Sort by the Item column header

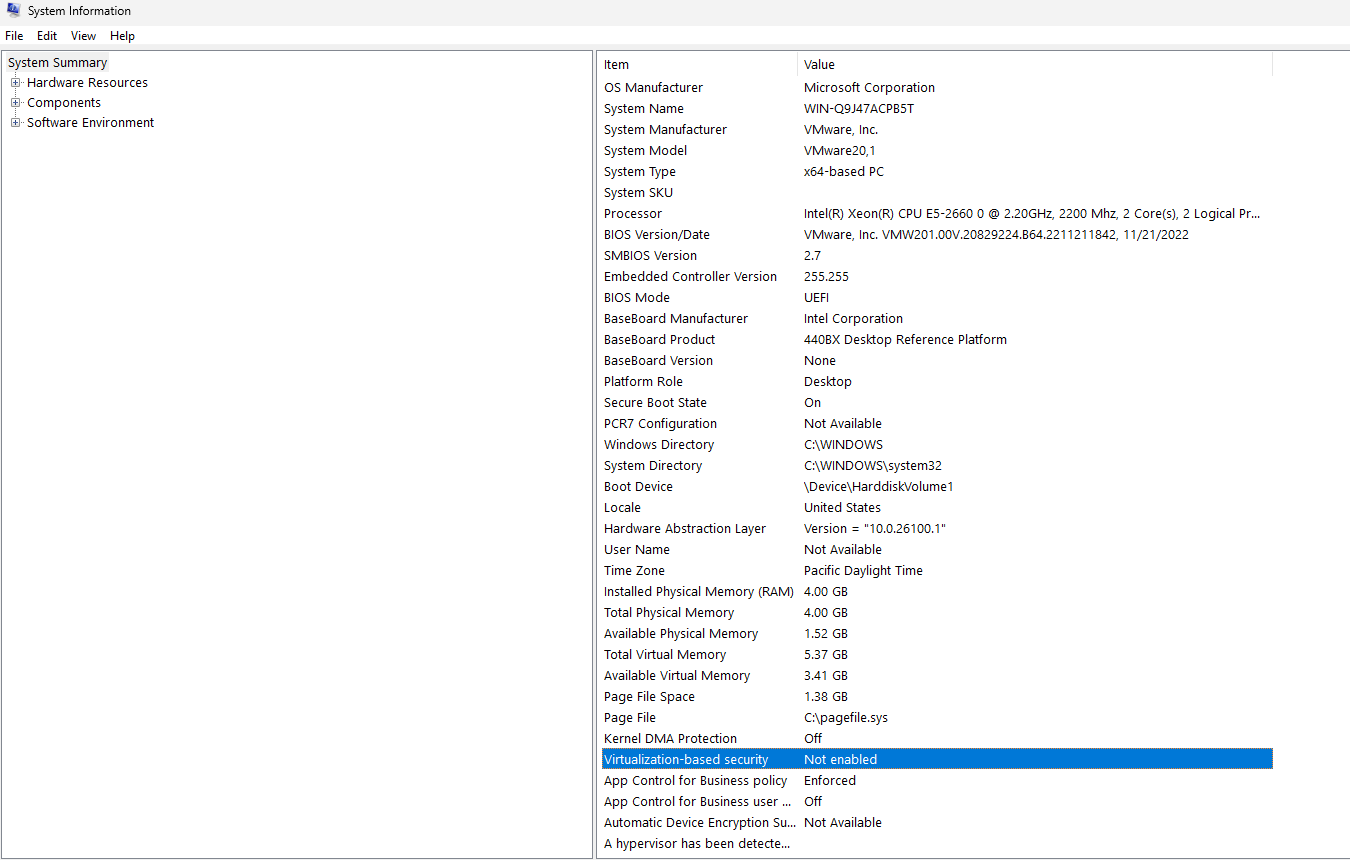click(x=698, y=64)
